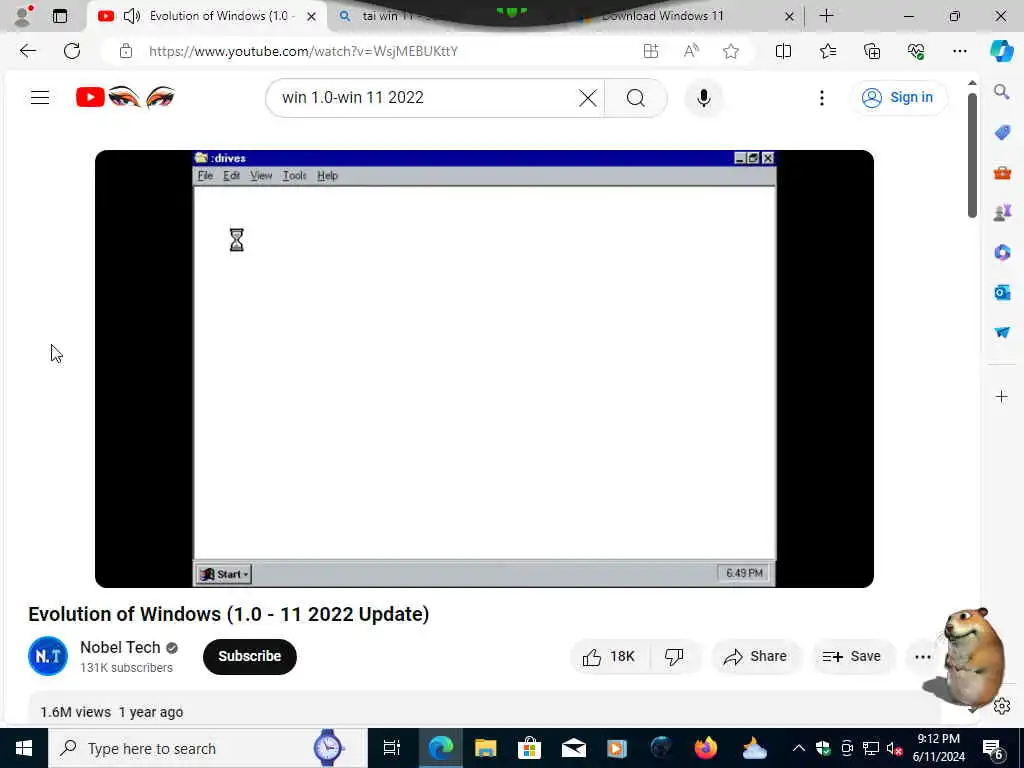
Task: Open sidebar Microsoft 365 icon
Action: click(x=1002, y=252)
